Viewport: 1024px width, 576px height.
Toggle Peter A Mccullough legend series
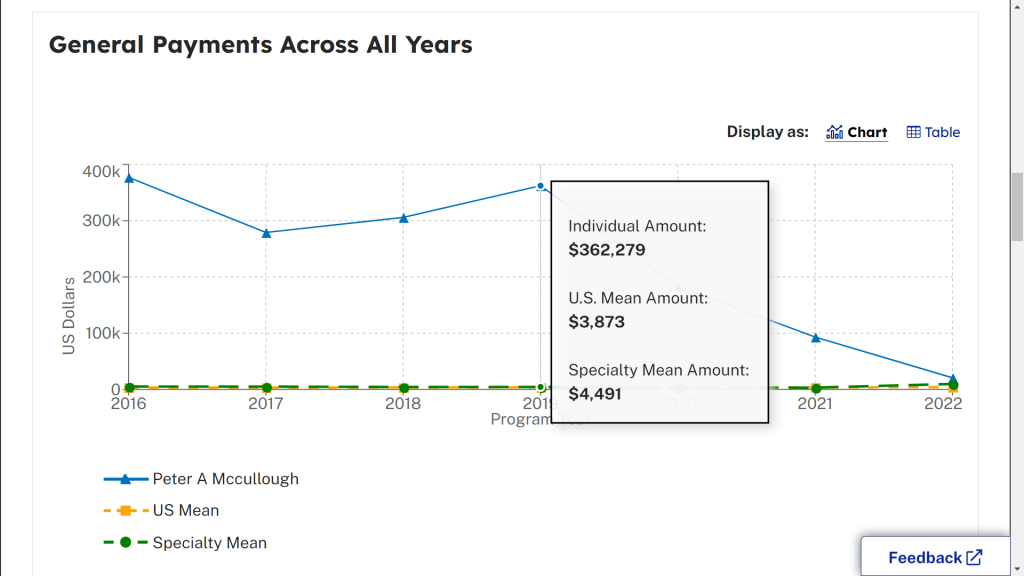225,479
